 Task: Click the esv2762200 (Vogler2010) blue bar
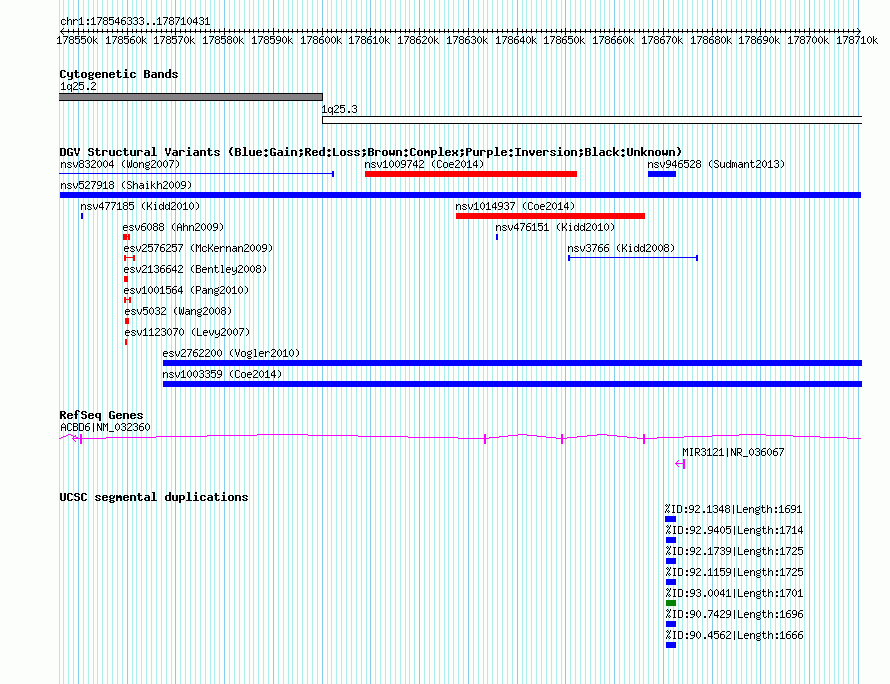click(512, 363)
